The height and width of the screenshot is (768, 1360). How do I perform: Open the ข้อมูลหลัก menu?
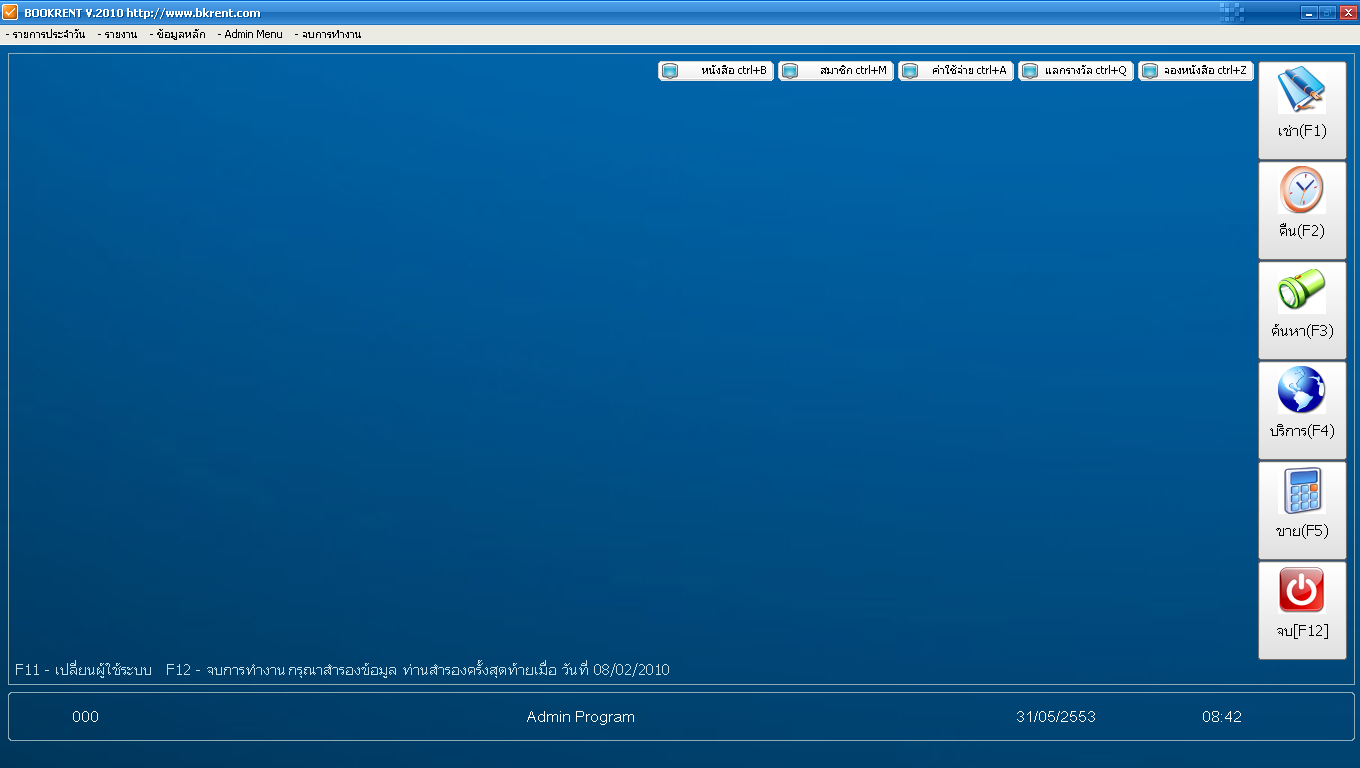[x=178, y=34]
